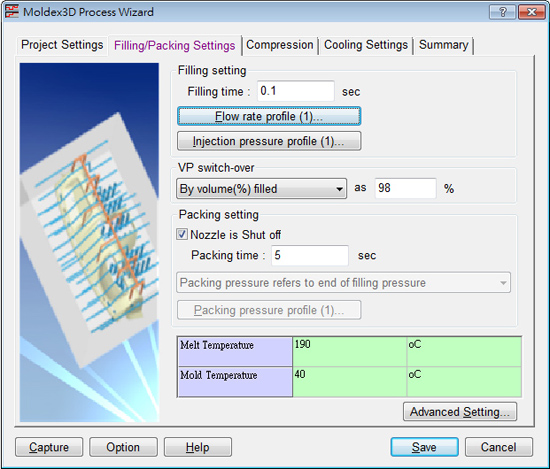The image size is (550, 469).
Task: Click the Mold Temperature value 40
Action: (349, 382)
